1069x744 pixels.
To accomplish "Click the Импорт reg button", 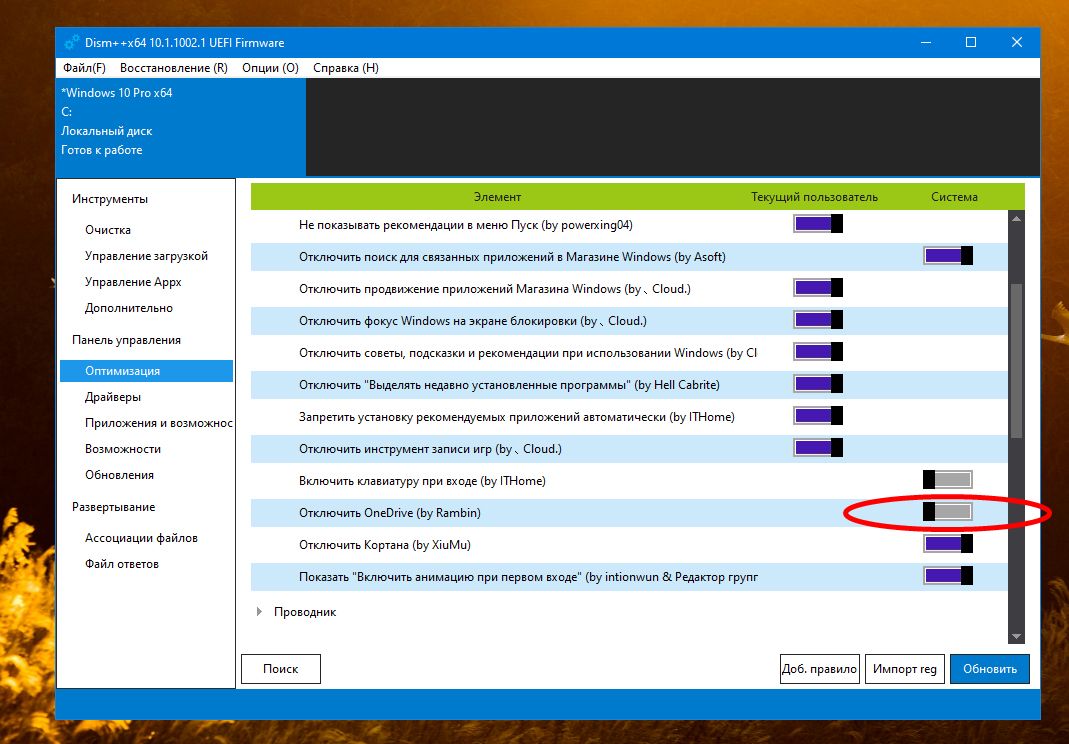I will [x=904, y=669].
